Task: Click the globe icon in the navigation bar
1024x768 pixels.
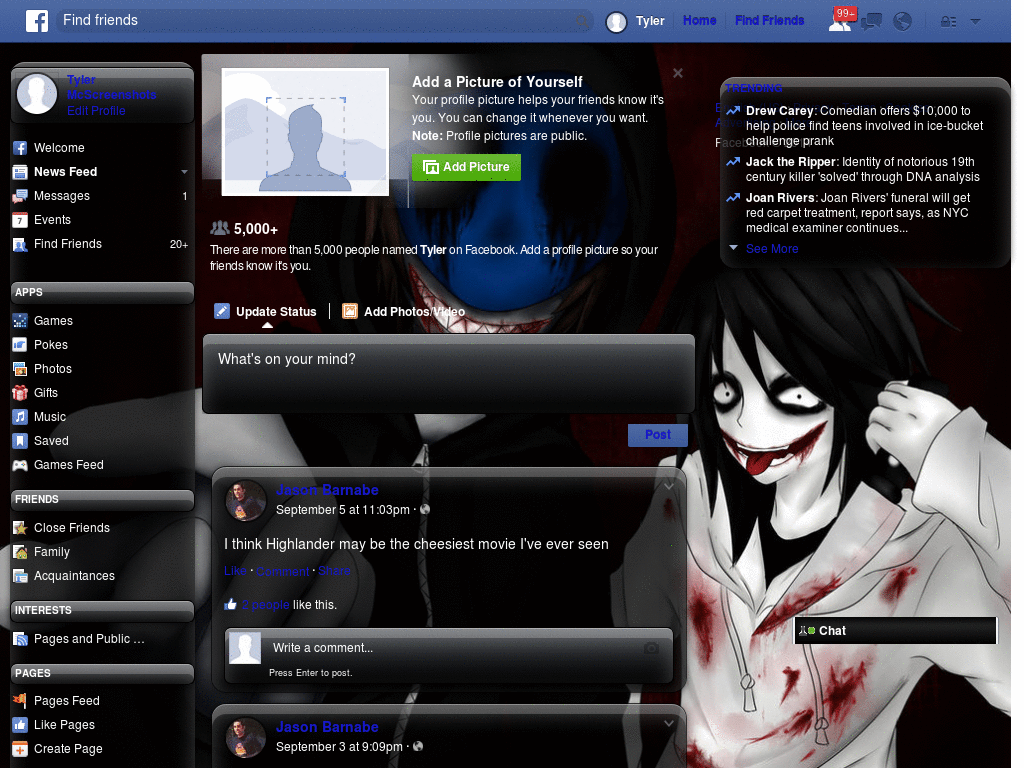Action: pyautogui.click(x=902, y=20)
